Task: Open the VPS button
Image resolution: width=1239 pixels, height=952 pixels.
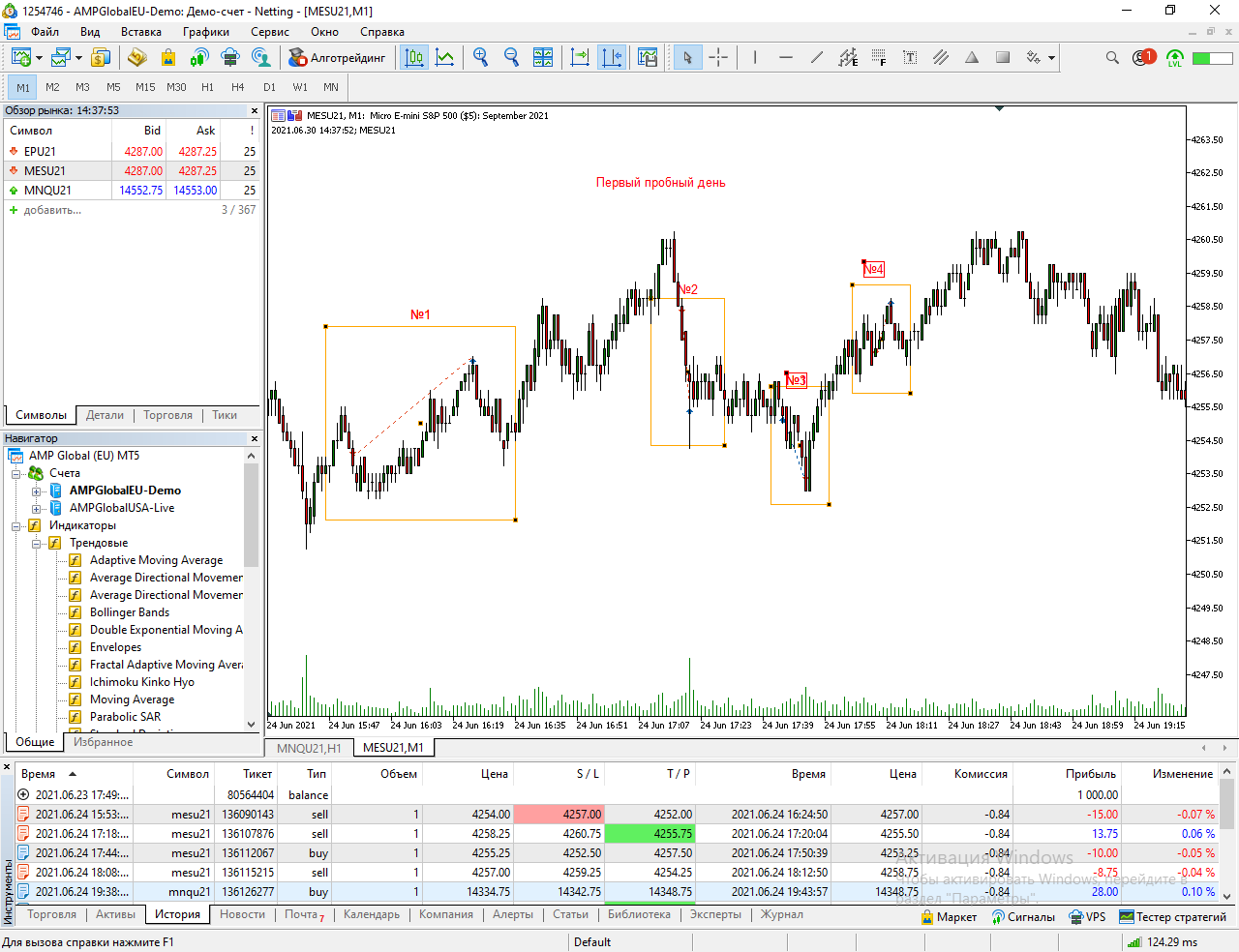Action: pyautogui.click(x=1087, y=917)
